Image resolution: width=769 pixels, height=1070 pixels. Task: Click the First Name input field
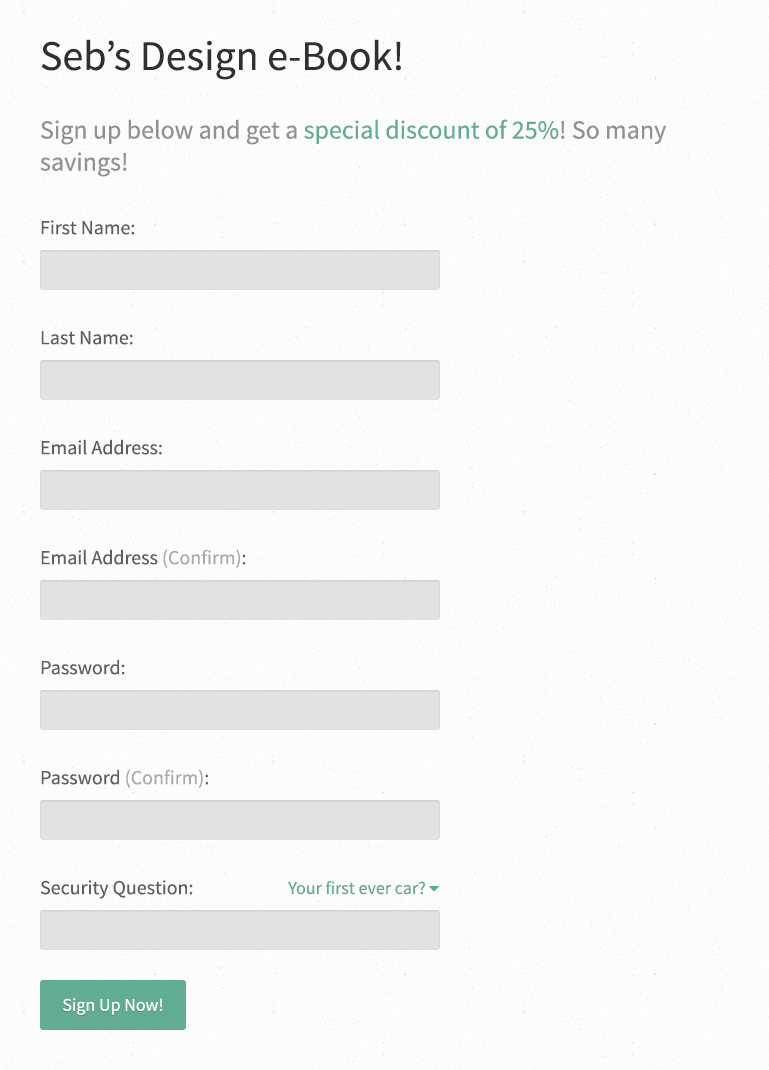click(x=240, y=269)
